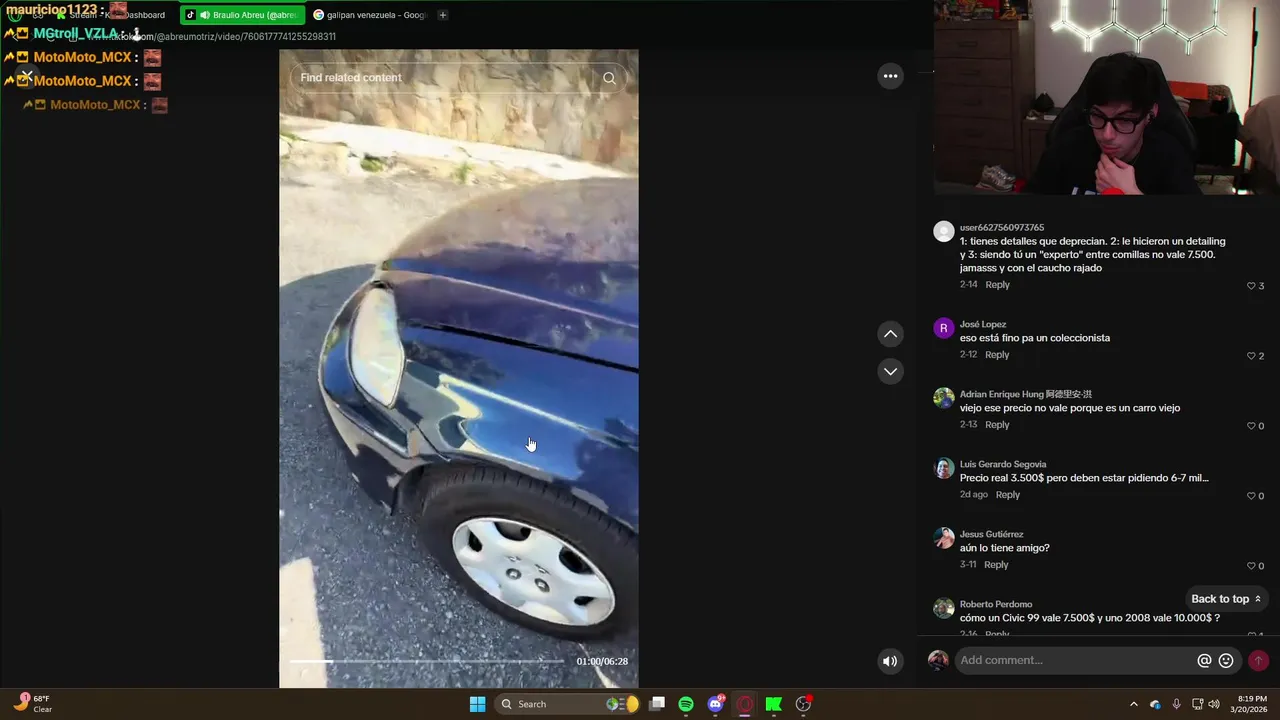Viewport: 1280px width, 720px height.
Task: Click your avatar beside Add comment
Action: click(x=938, y=660)
